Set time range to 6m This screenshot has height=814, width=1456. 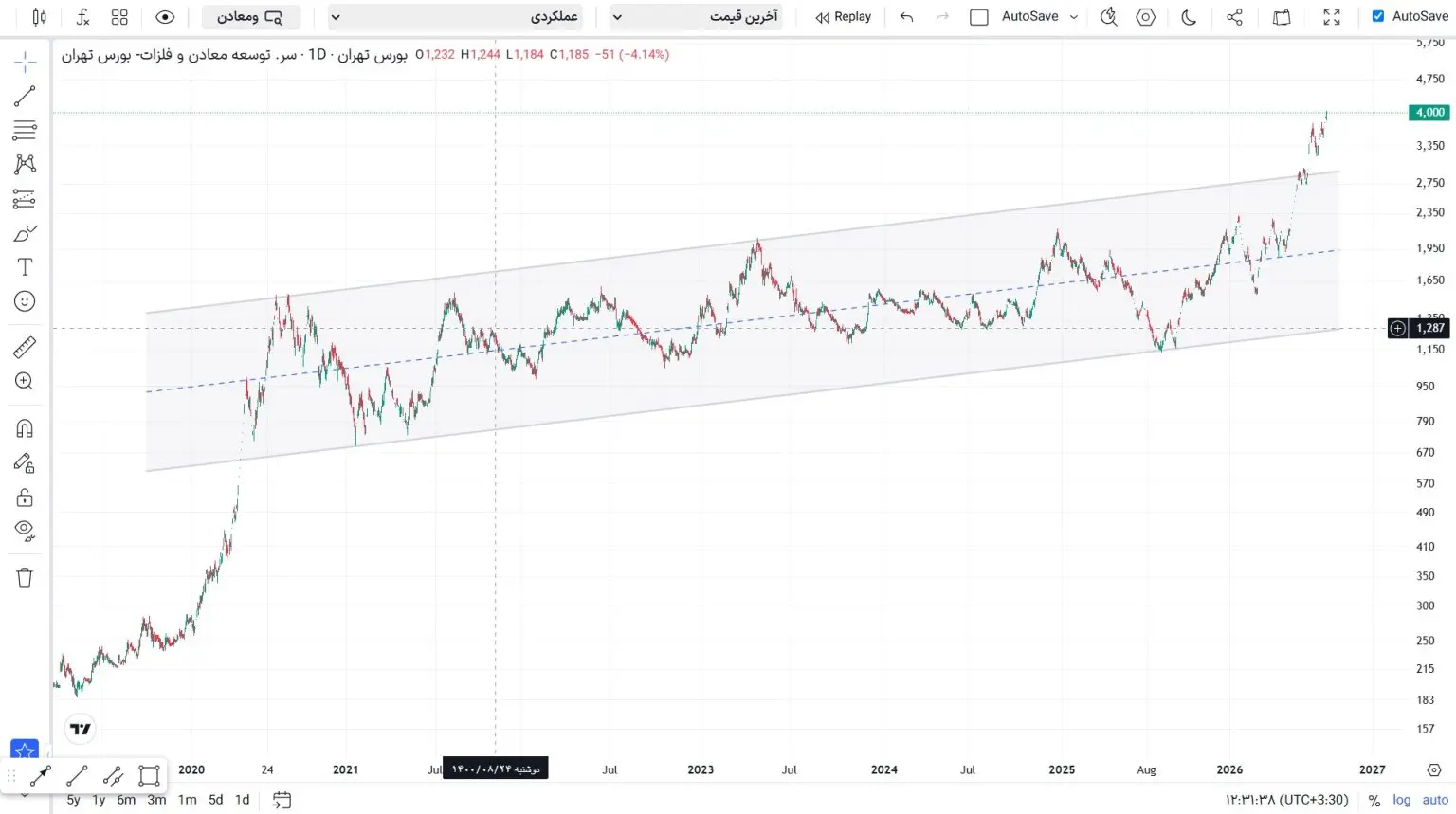(126, 800)
